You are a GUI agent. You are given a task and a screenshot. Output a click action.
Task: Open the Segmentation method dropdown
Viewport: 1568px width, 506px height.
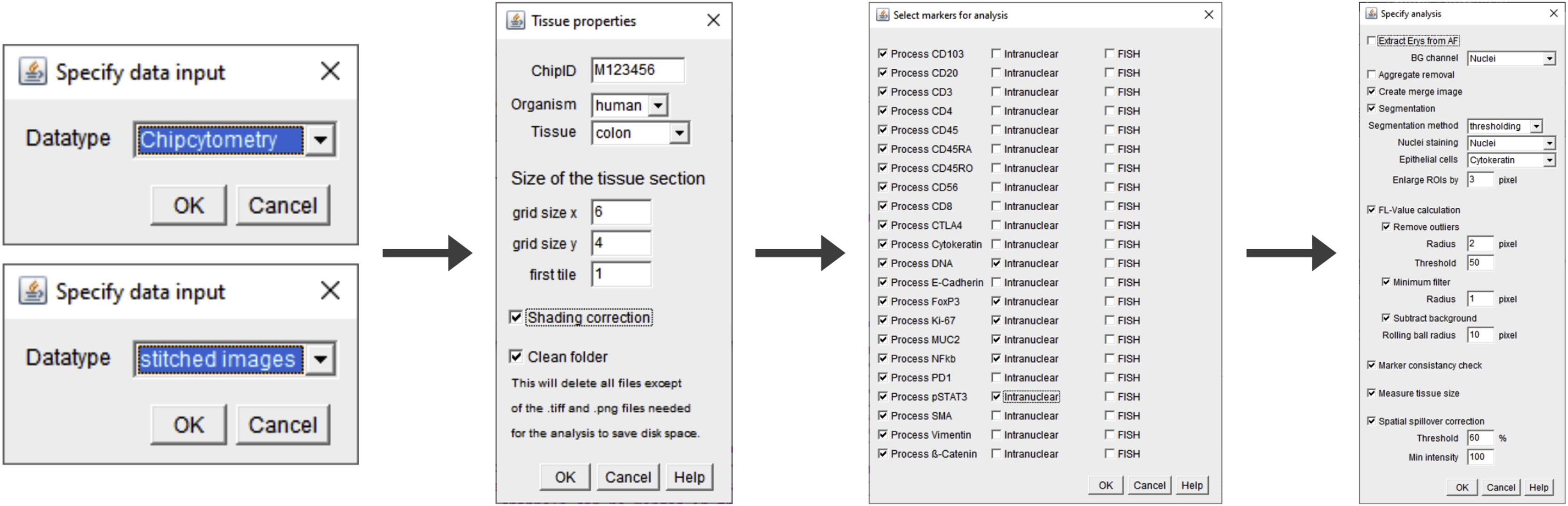pyautogui.click(x=1536, y=126)
